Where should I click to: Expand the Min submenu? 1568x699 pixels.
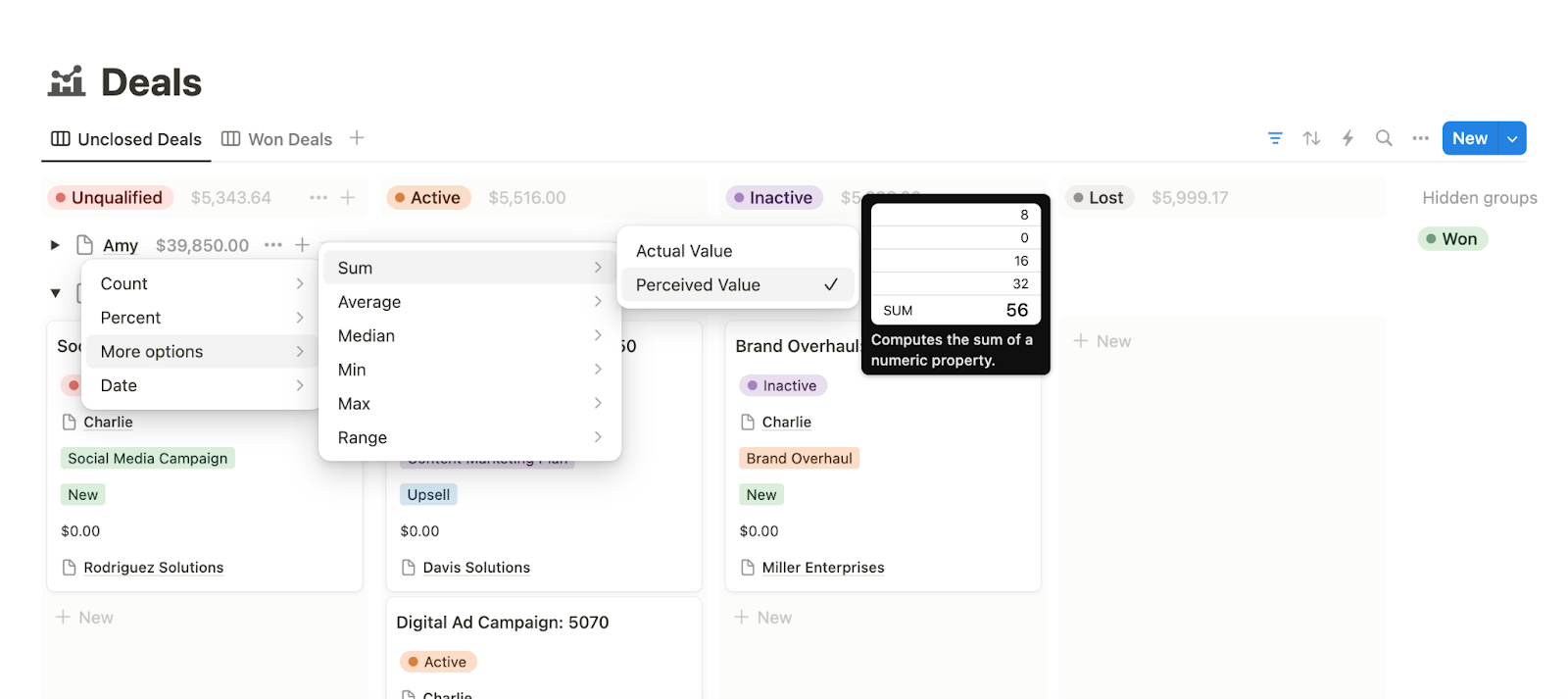click(x=469, y=370)
